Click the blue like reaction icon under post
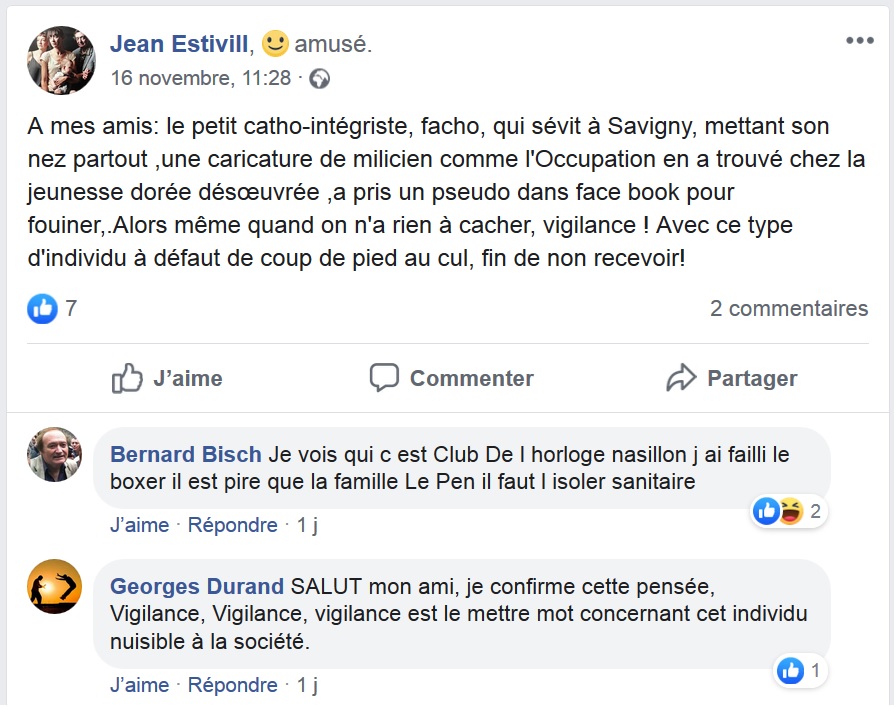Viewport: 896px width, 707px height. pyautogui.click(x=42, y=309)
